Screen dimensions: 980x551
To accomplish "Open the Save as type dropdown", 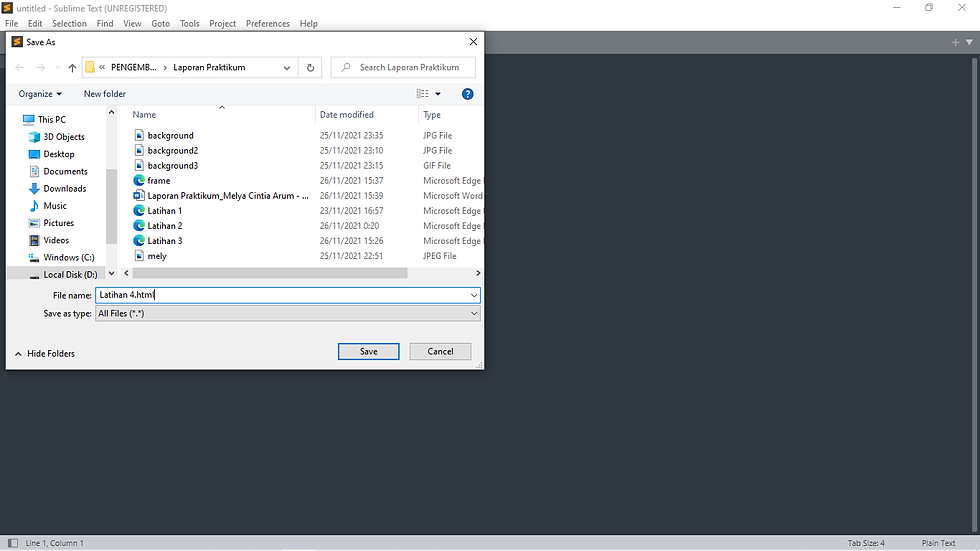I will (288, 314).
